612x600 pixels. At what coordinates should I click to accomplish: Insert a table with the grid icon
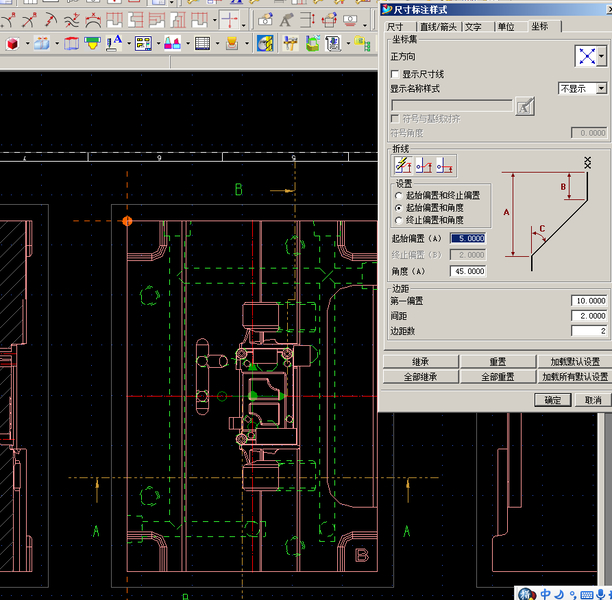tap(202, 43)
